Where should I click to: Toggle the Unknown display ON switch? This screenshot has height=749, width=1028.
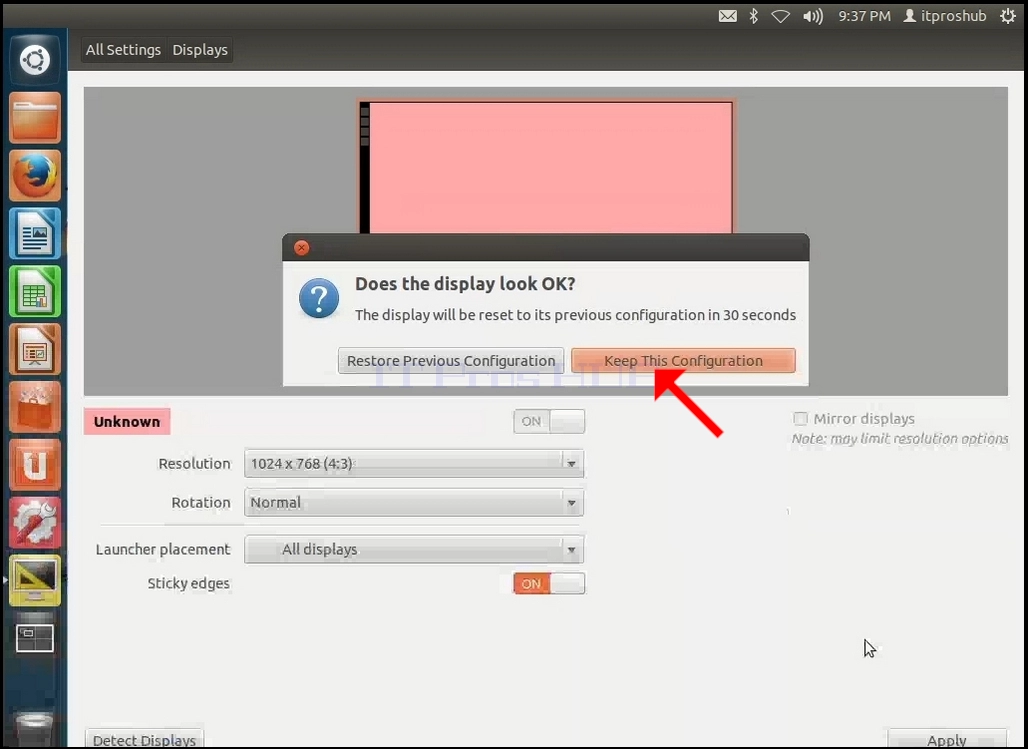coord(549,422)
